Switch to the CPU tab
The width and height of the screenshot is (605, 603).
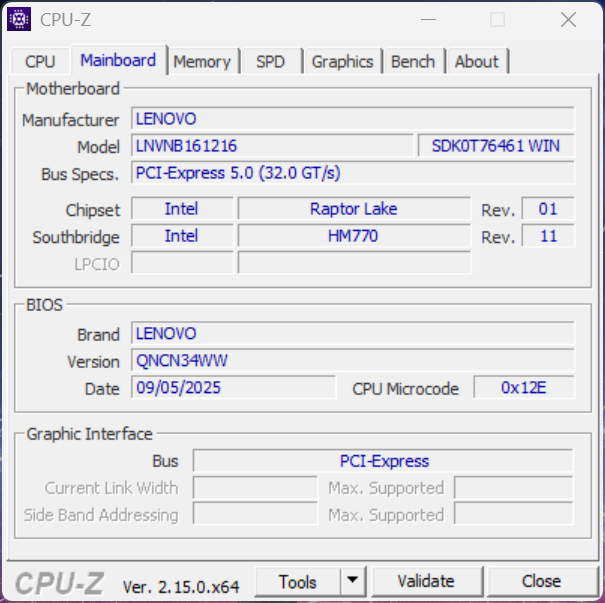(x=40, y=61)
